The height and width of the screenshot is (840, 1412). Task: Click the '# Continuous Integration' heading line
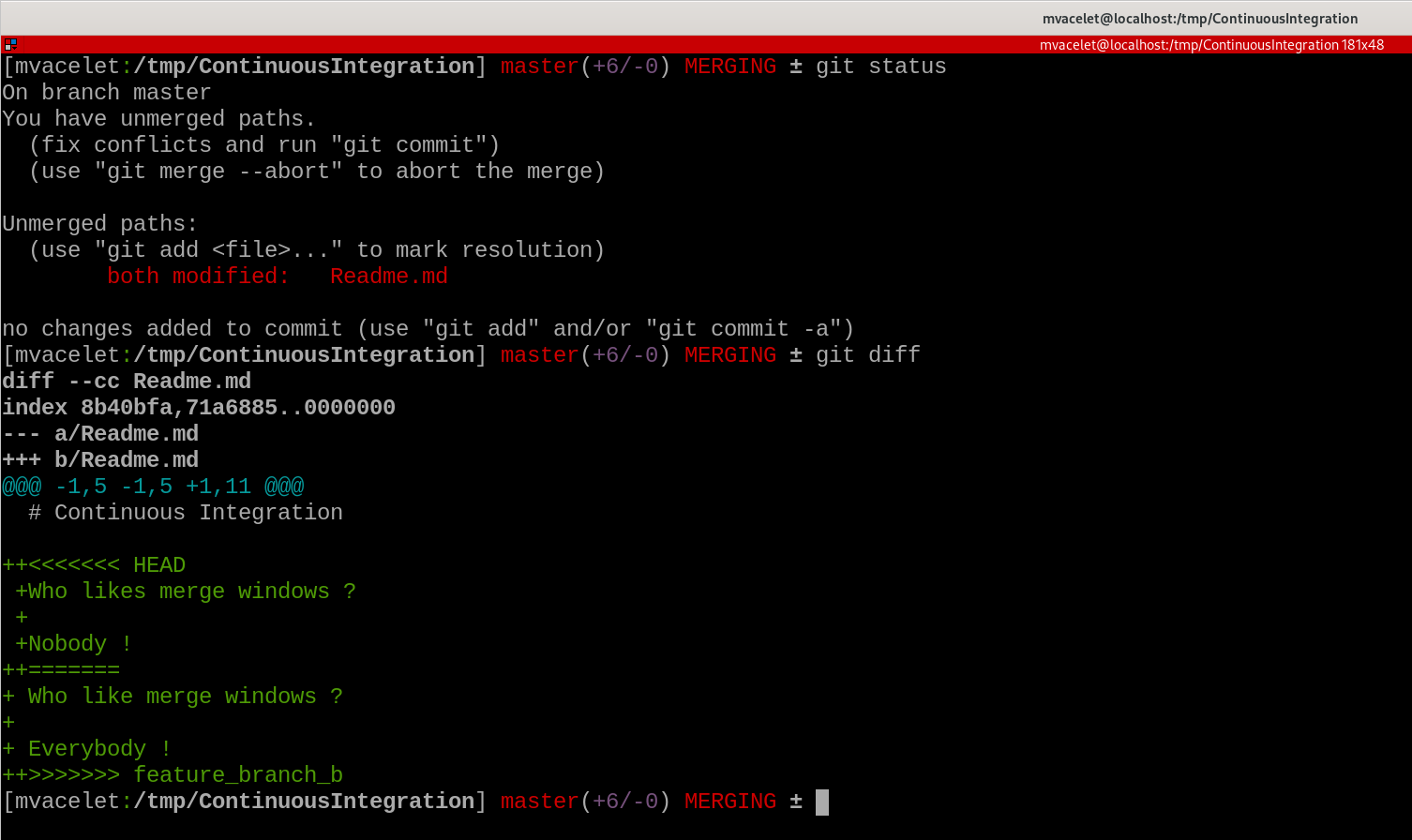[185, 513]
